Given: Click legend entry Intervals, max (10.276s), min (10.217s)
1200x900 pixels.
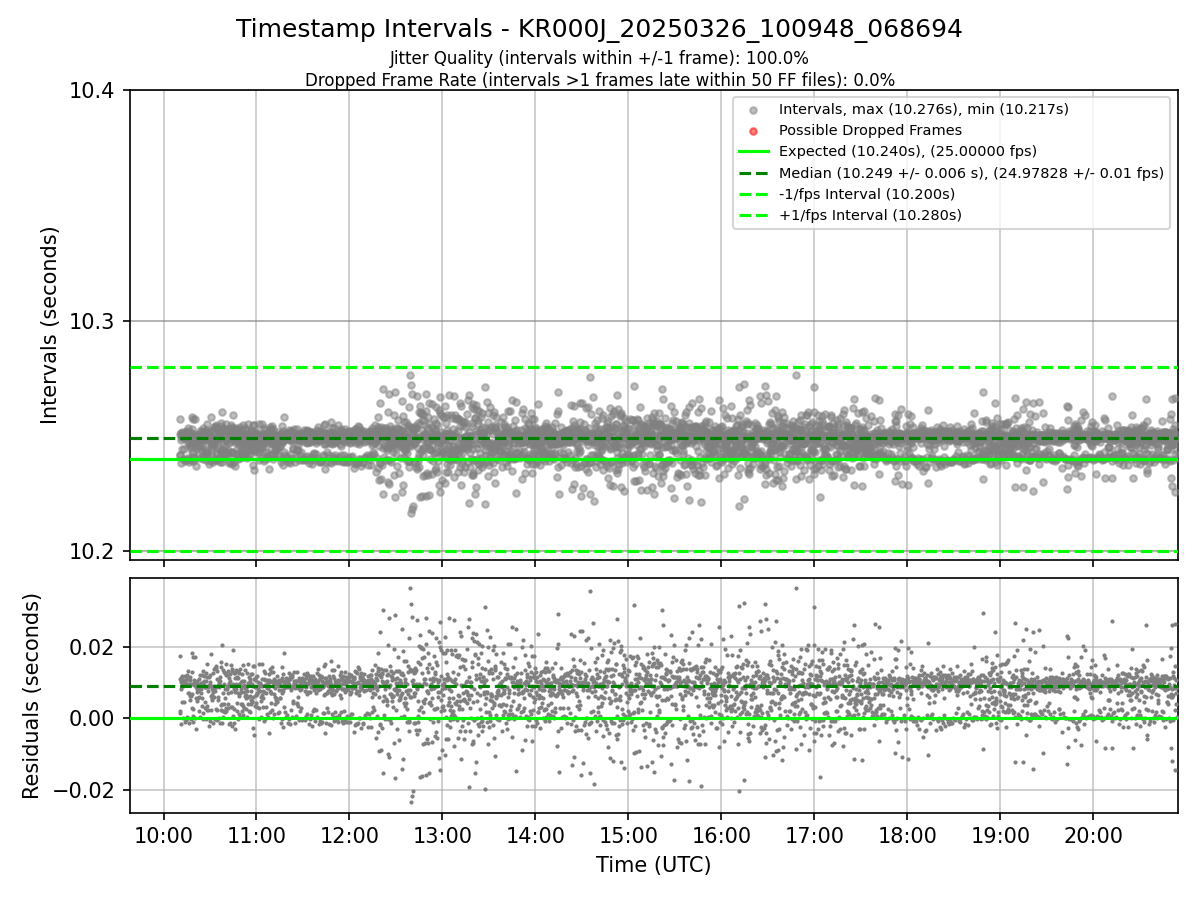Looking at the screenshot, I should (x=924, y=109).
